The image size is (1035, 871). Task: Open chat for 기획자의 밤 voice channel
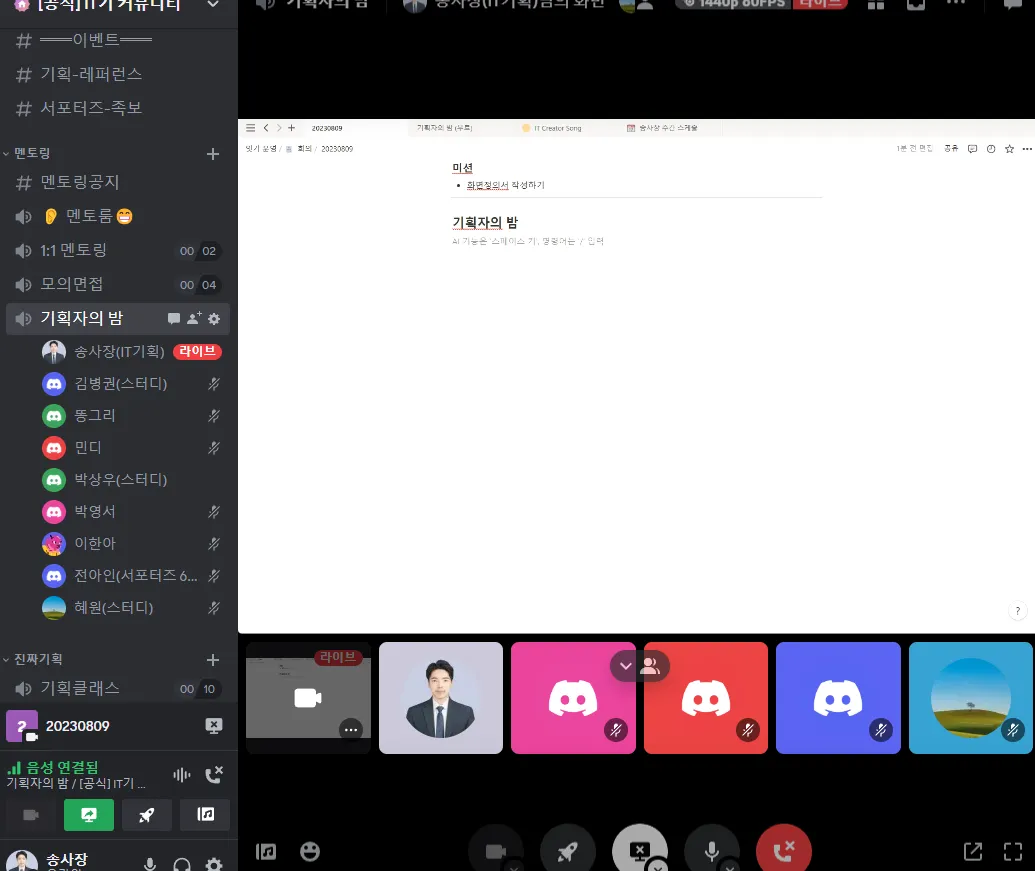tap(174, 319)
